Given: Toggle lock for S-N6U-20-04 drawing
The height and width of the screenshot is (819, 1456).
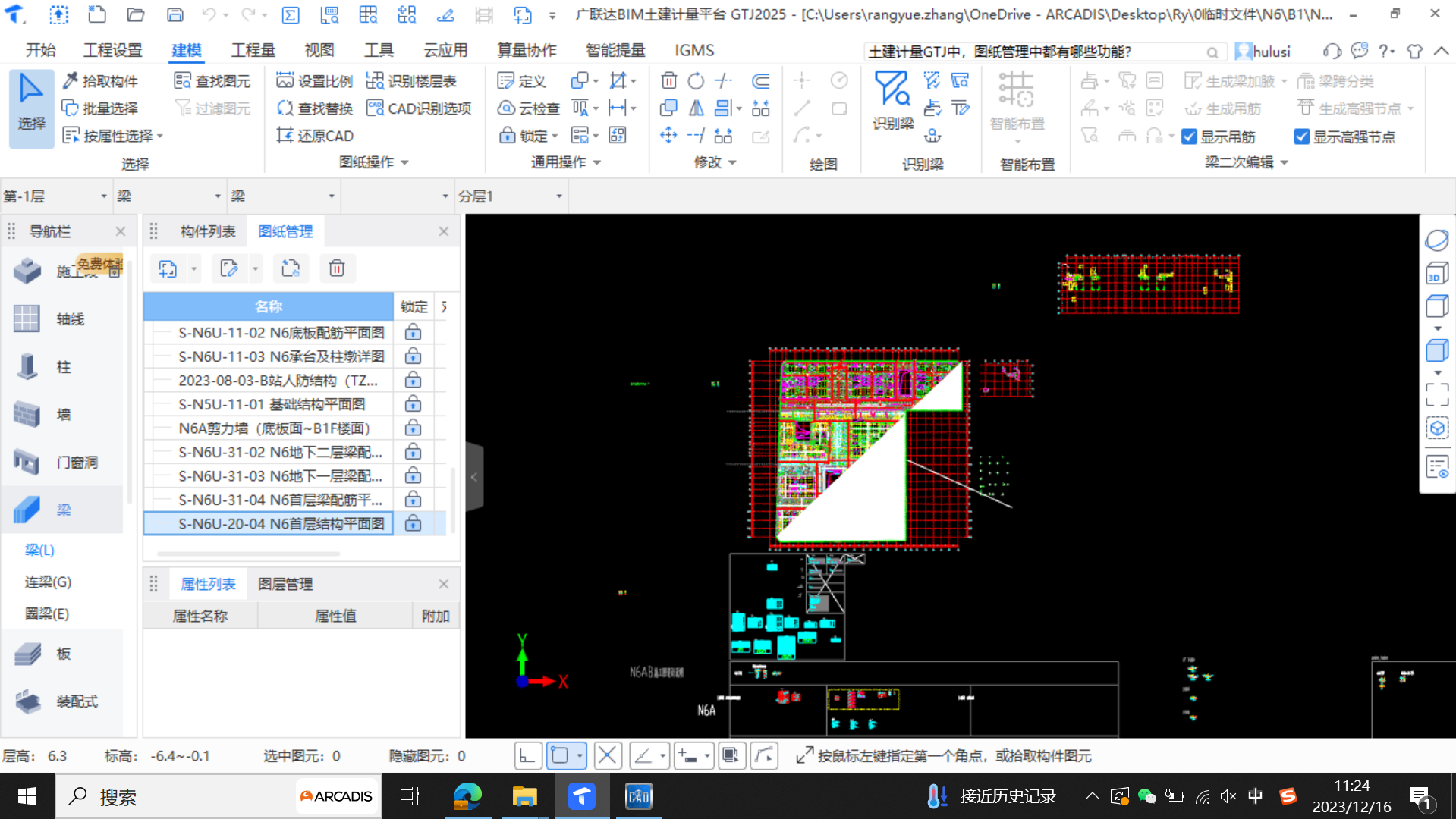Looking at the screenshot, I should coord(413,524).
